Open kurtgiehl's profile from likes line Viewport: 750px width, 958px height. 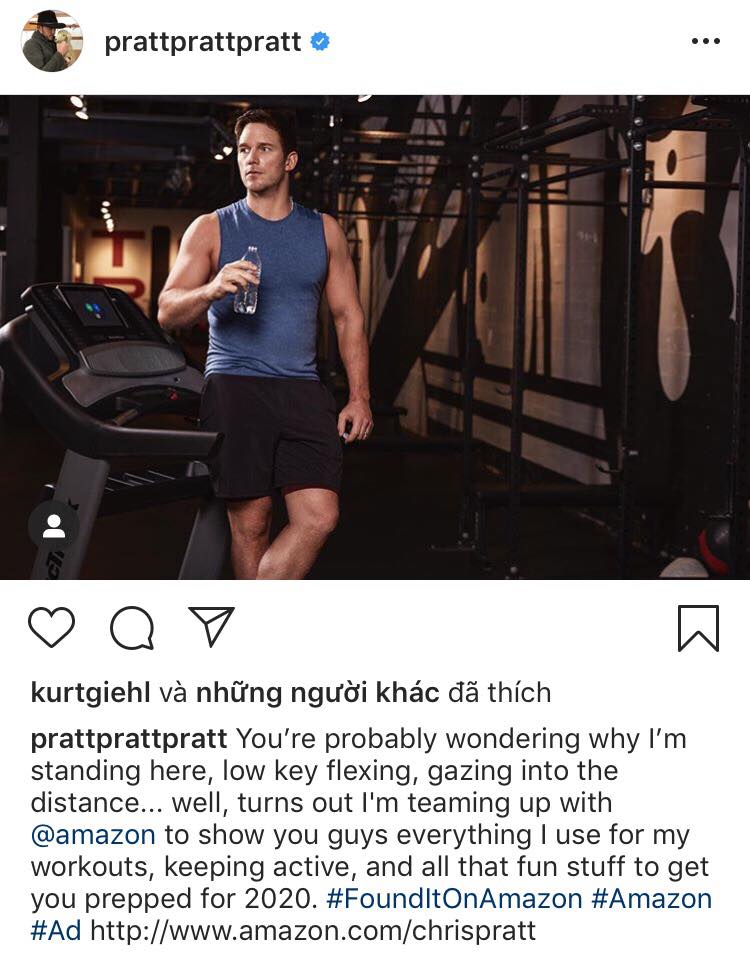pyautogui.click(x=90, y=693)
